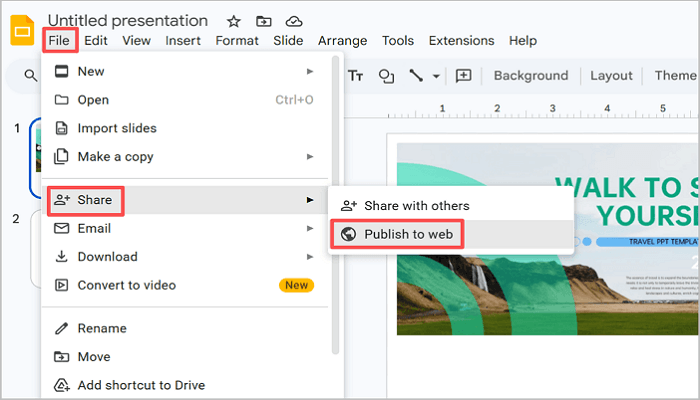Check the cloud document status icon
The image size is (700, 400).
pyautogui.click(x=294, y=21)
